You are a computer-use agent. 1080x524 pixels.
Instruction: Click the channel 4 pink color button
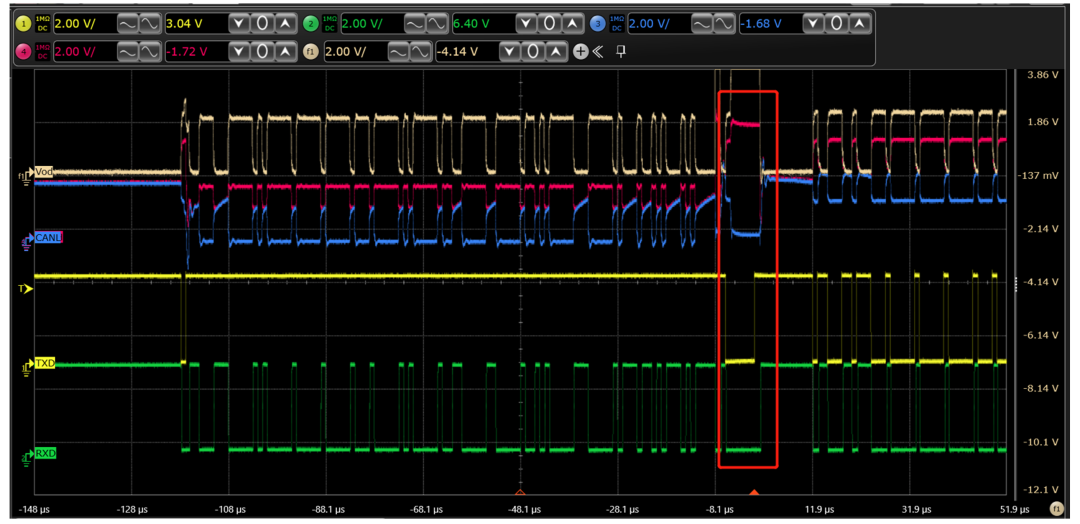pyautogui.click(x=24, y=51)
